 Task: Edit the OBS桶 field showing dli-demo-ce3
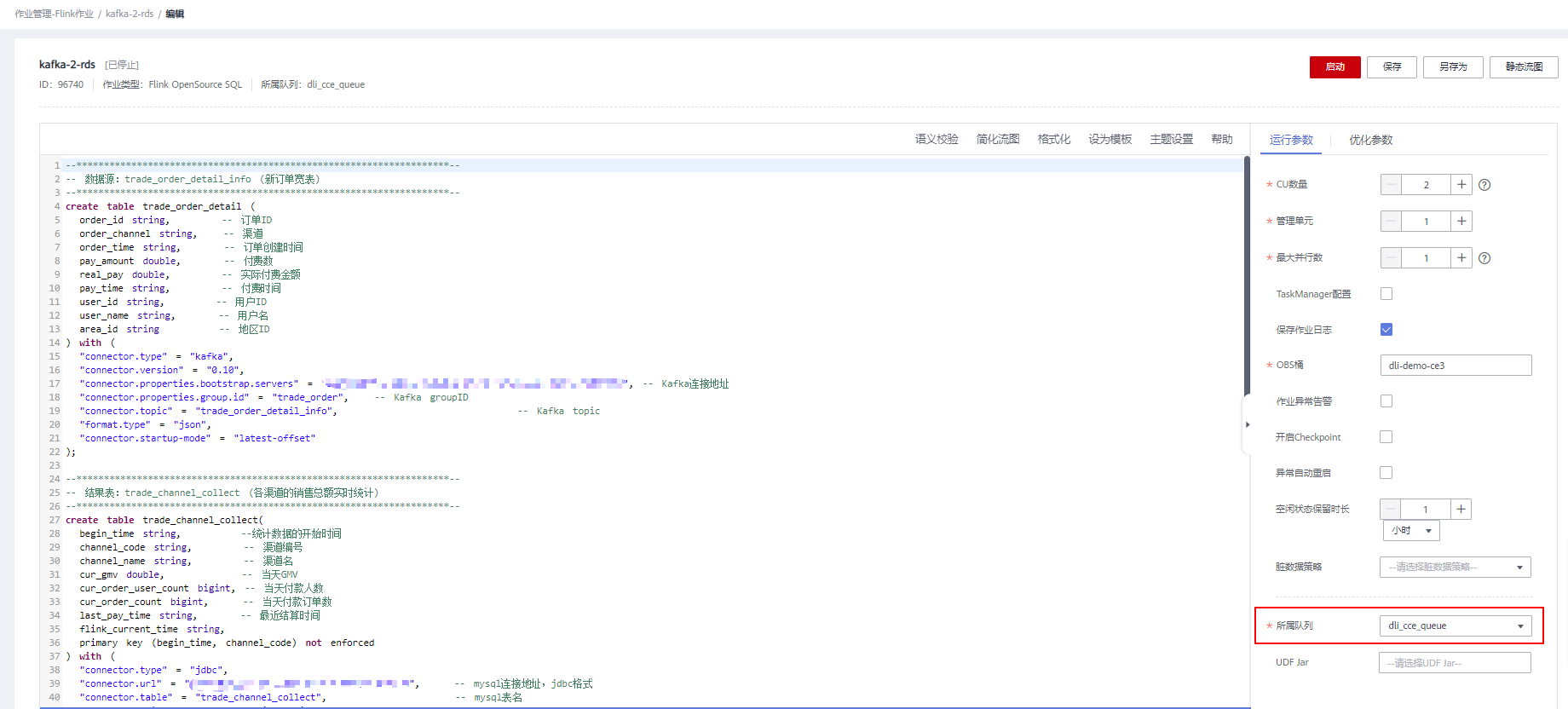[1456, 366]
